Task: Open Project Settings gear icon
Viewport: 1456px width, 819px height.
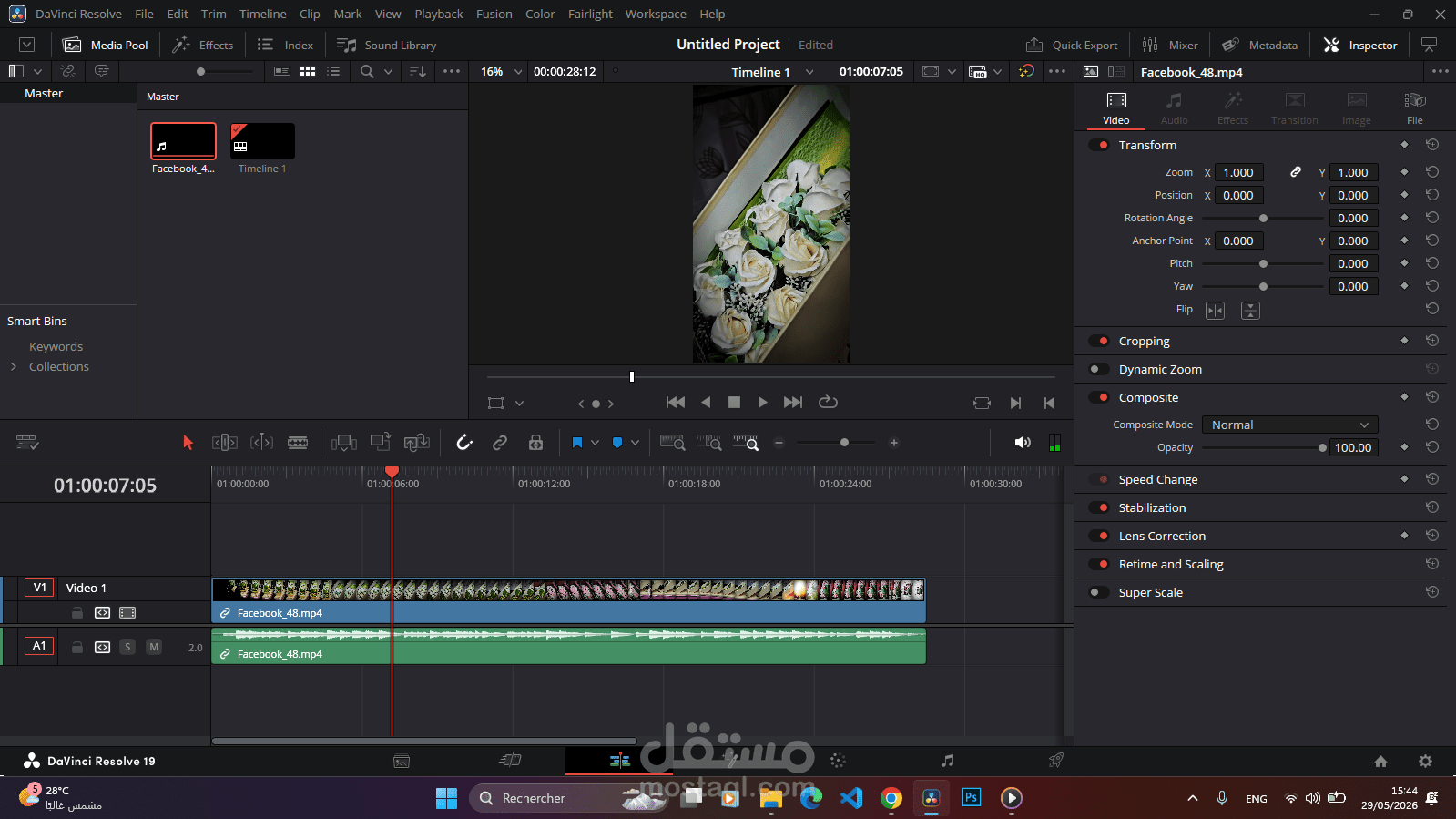Action: (1425, 761)
